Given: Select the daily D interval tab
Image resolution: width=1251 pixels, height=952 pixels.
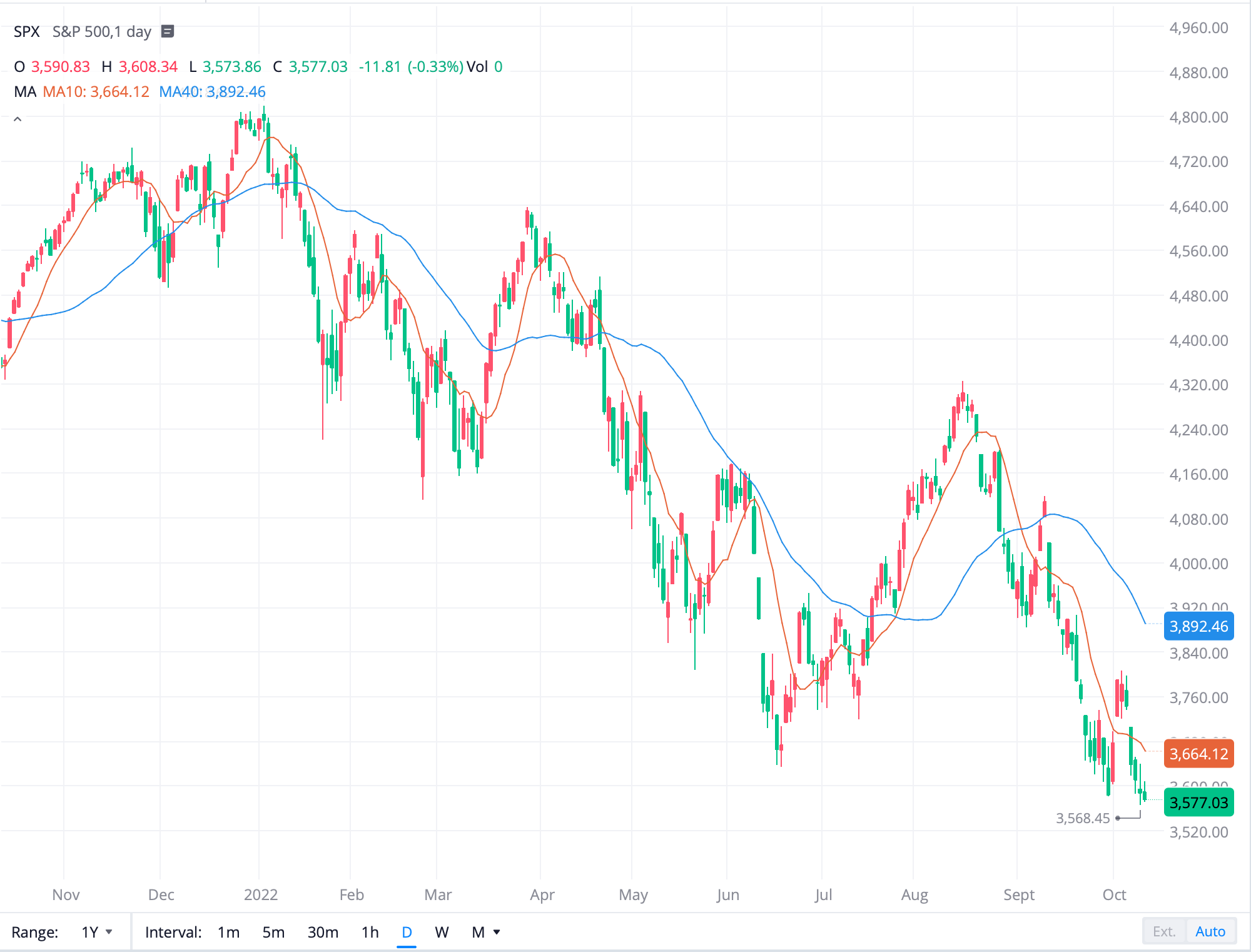Looking at the screenshot, I should (407, 931).
